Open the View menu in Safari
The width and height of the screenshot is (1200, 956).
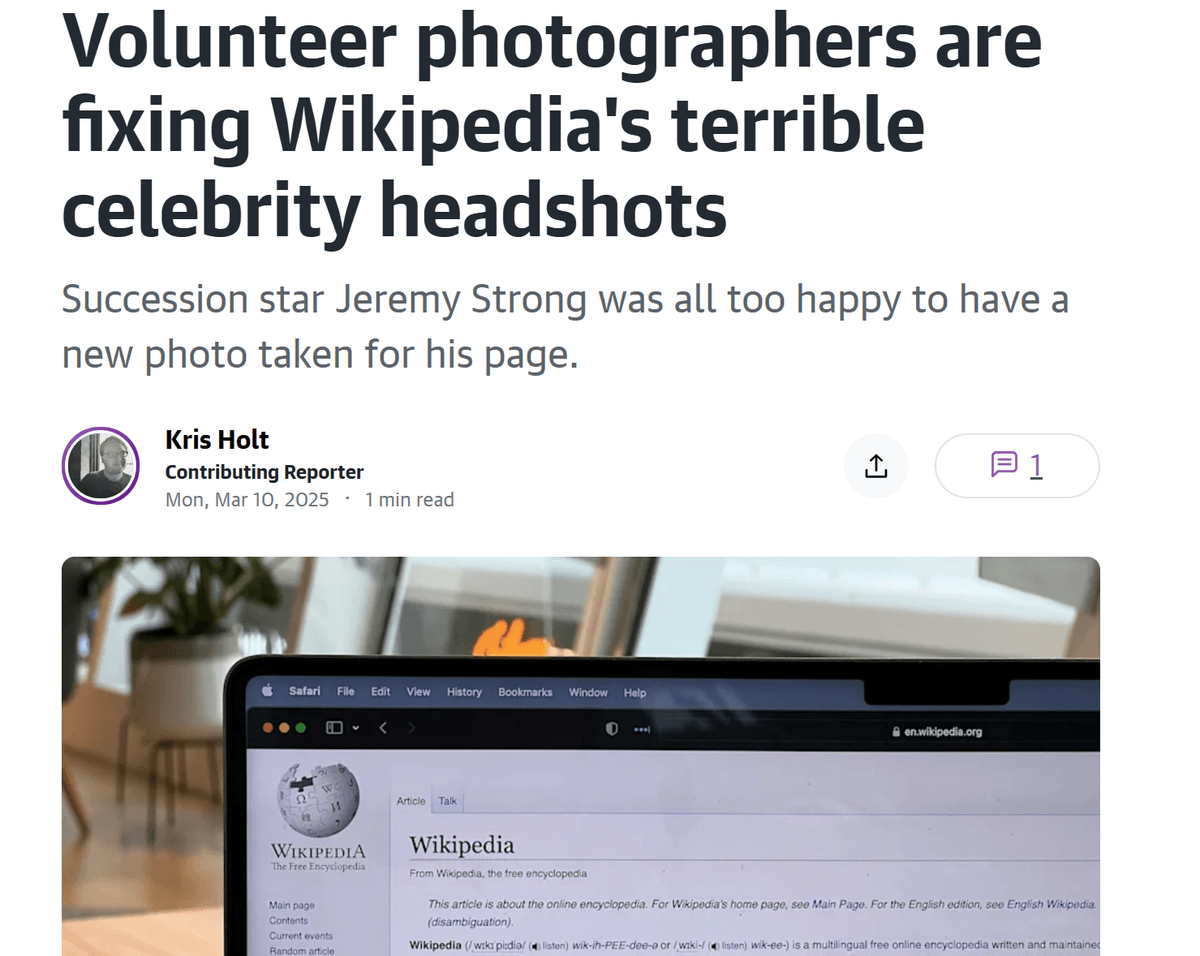(x=418, y=691)
